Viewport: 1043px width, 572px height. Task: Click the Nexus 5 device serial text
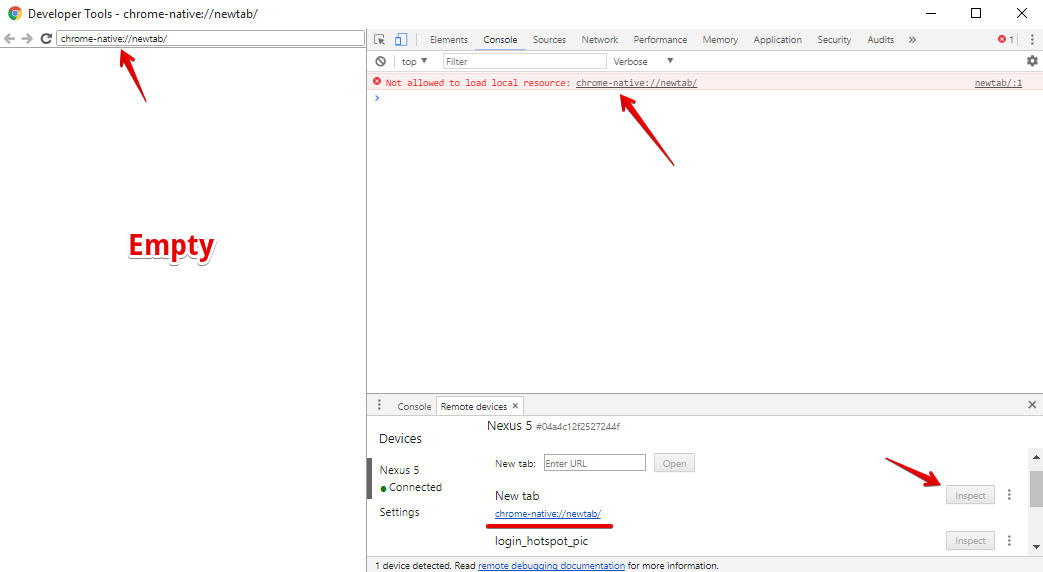tap(577, 427)
